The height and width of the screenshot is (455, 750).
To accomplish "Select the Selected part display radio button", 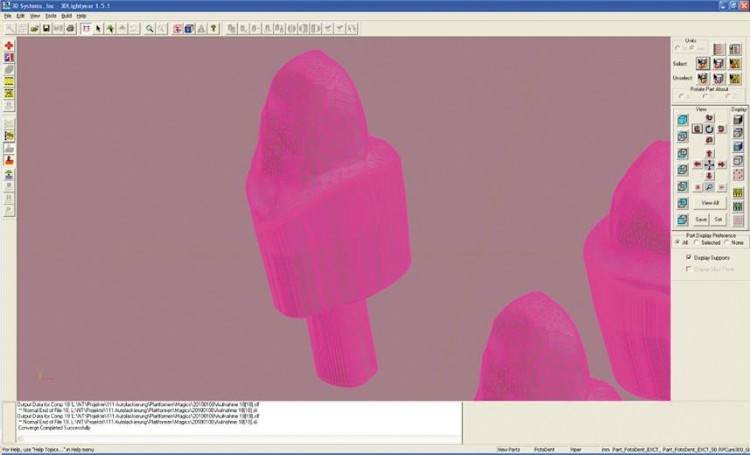I will click(696, 243).
